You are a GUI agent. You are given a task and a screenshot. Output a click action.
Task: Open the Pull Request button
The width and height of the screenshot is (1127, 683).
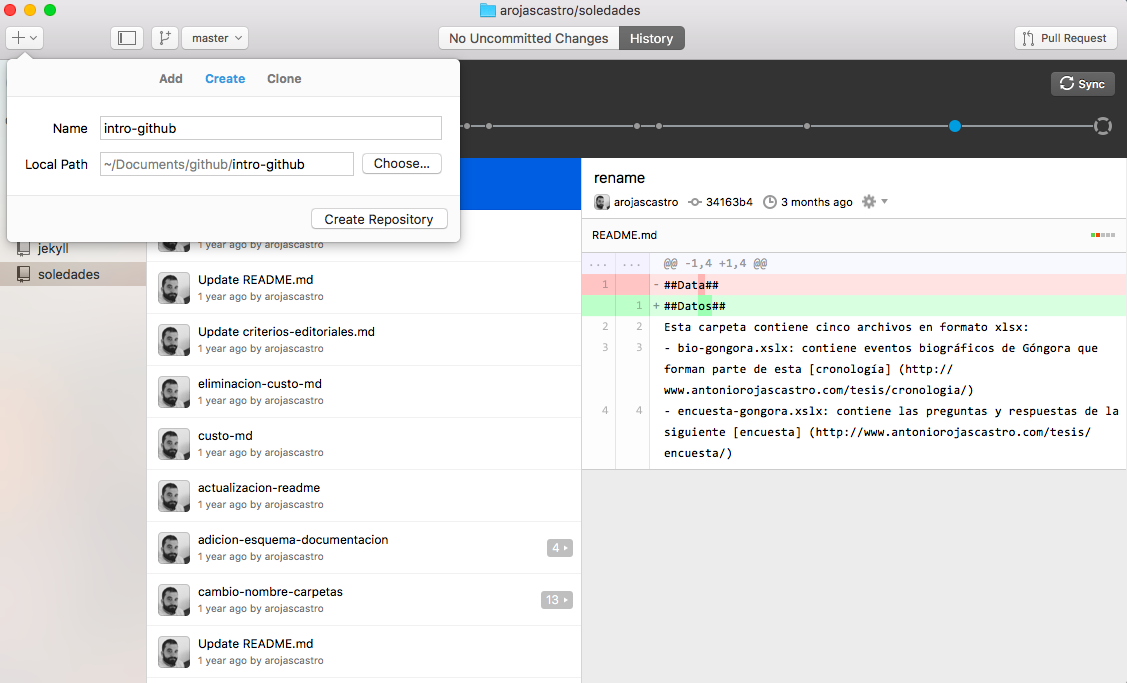[x=1065, y=38]
